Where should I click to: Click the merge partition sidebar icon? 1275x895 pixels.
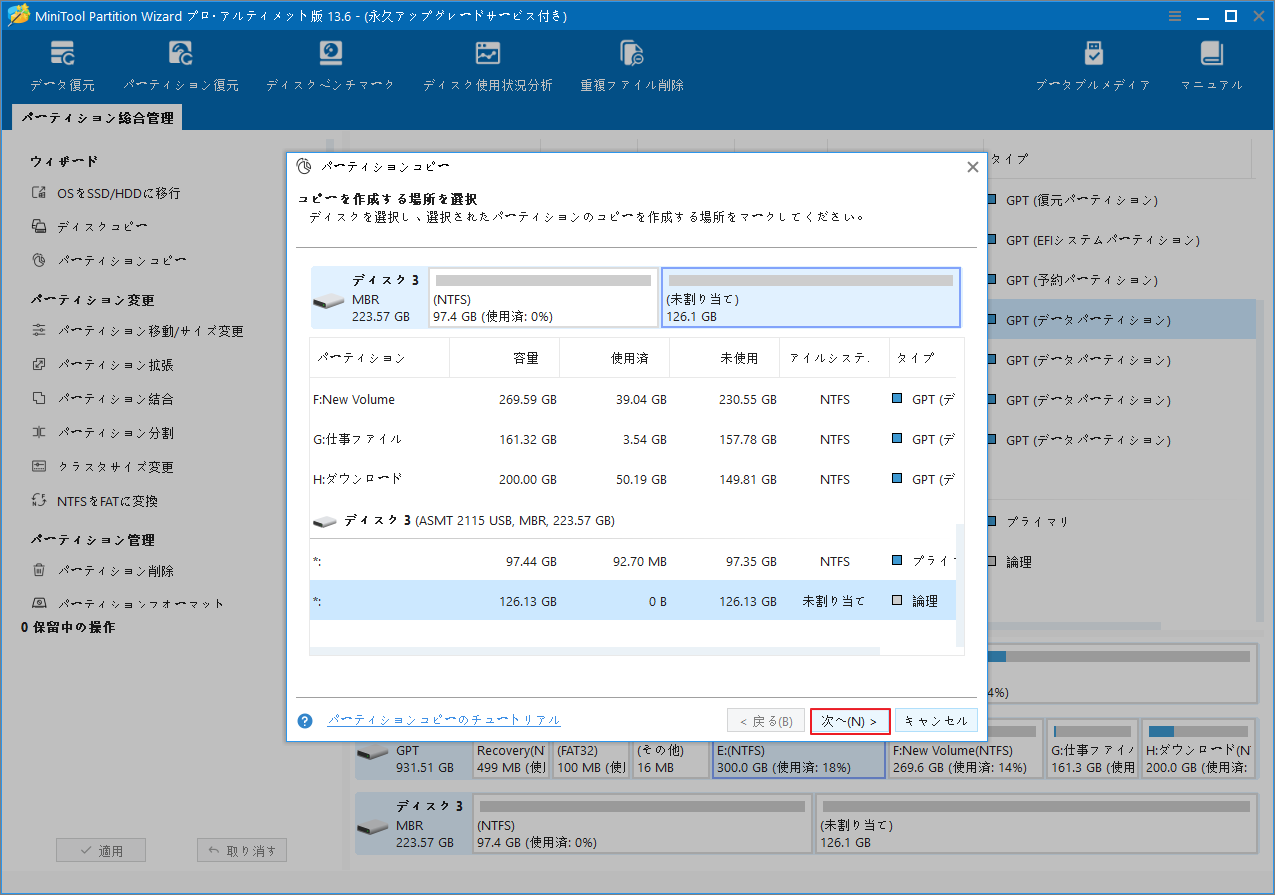(39, 399)
